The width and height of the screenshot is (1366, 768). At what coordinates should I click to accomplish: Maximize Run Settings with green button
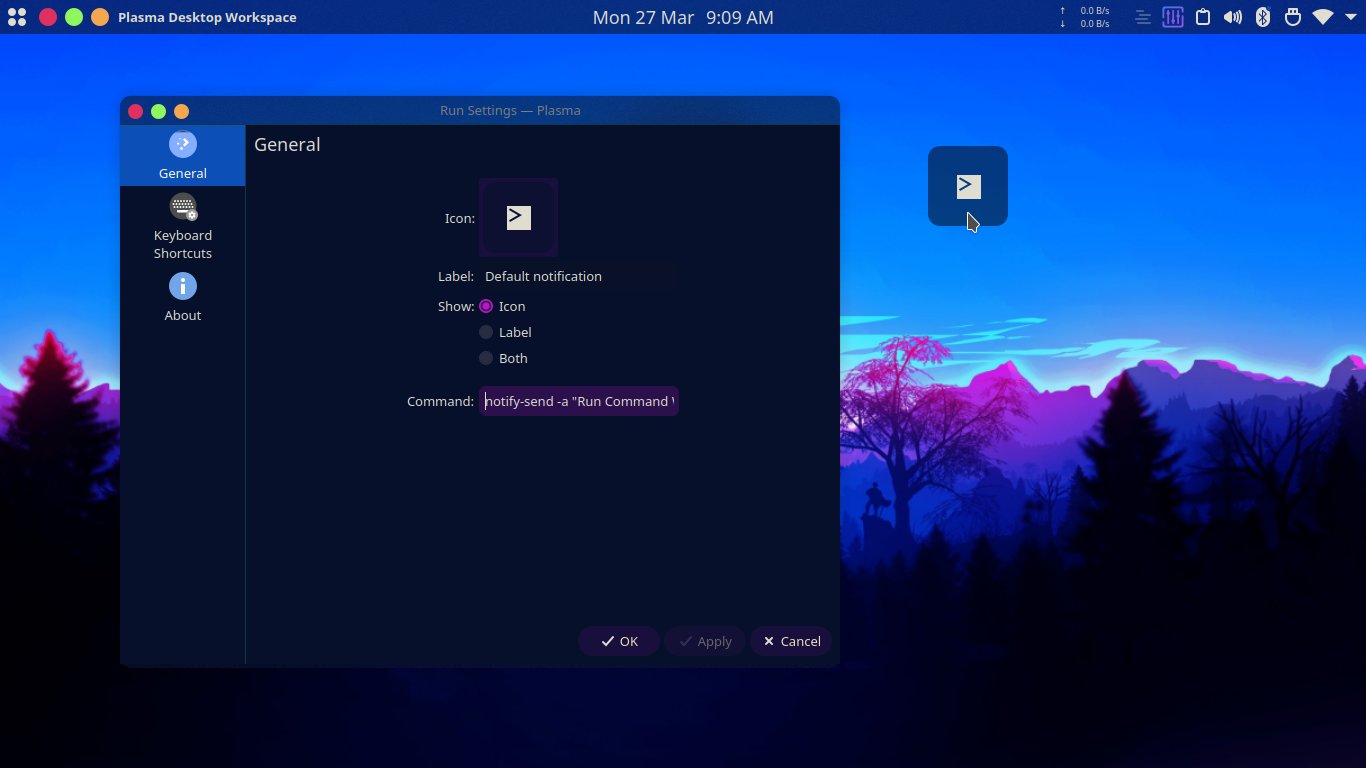[x=158, y=111]
